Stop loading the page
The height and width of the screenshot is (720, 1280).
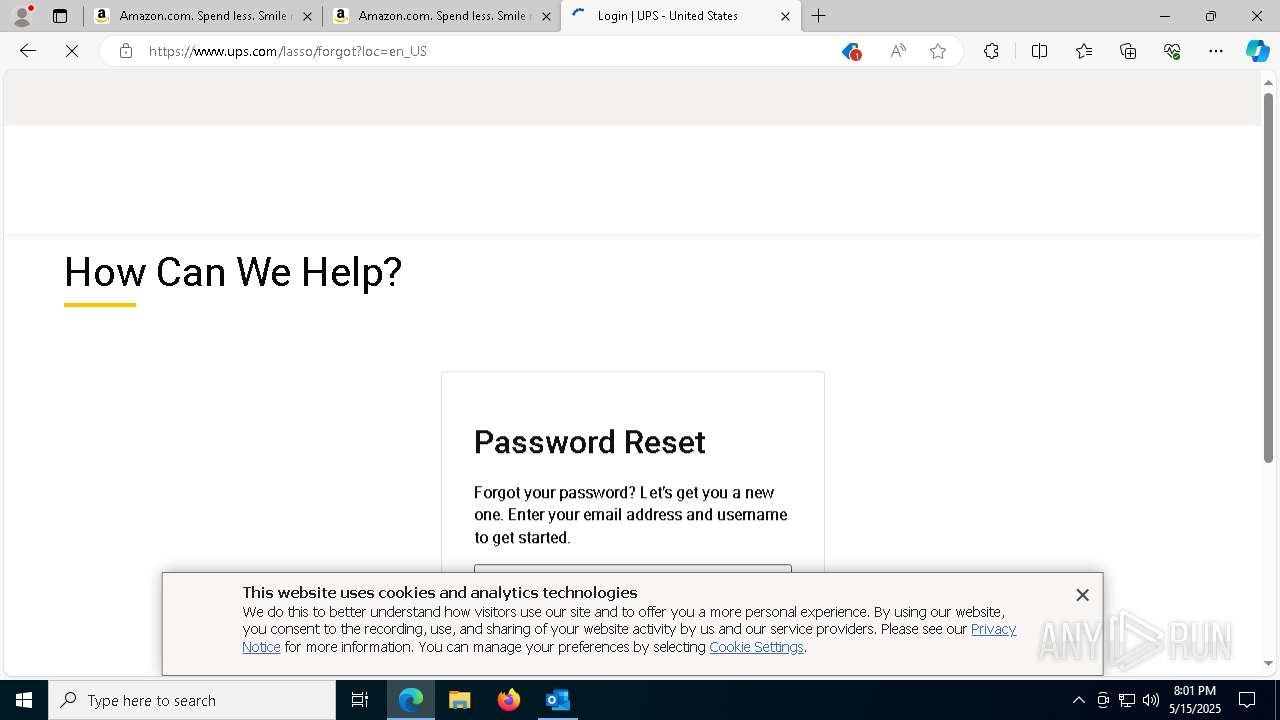coord(72,51)
